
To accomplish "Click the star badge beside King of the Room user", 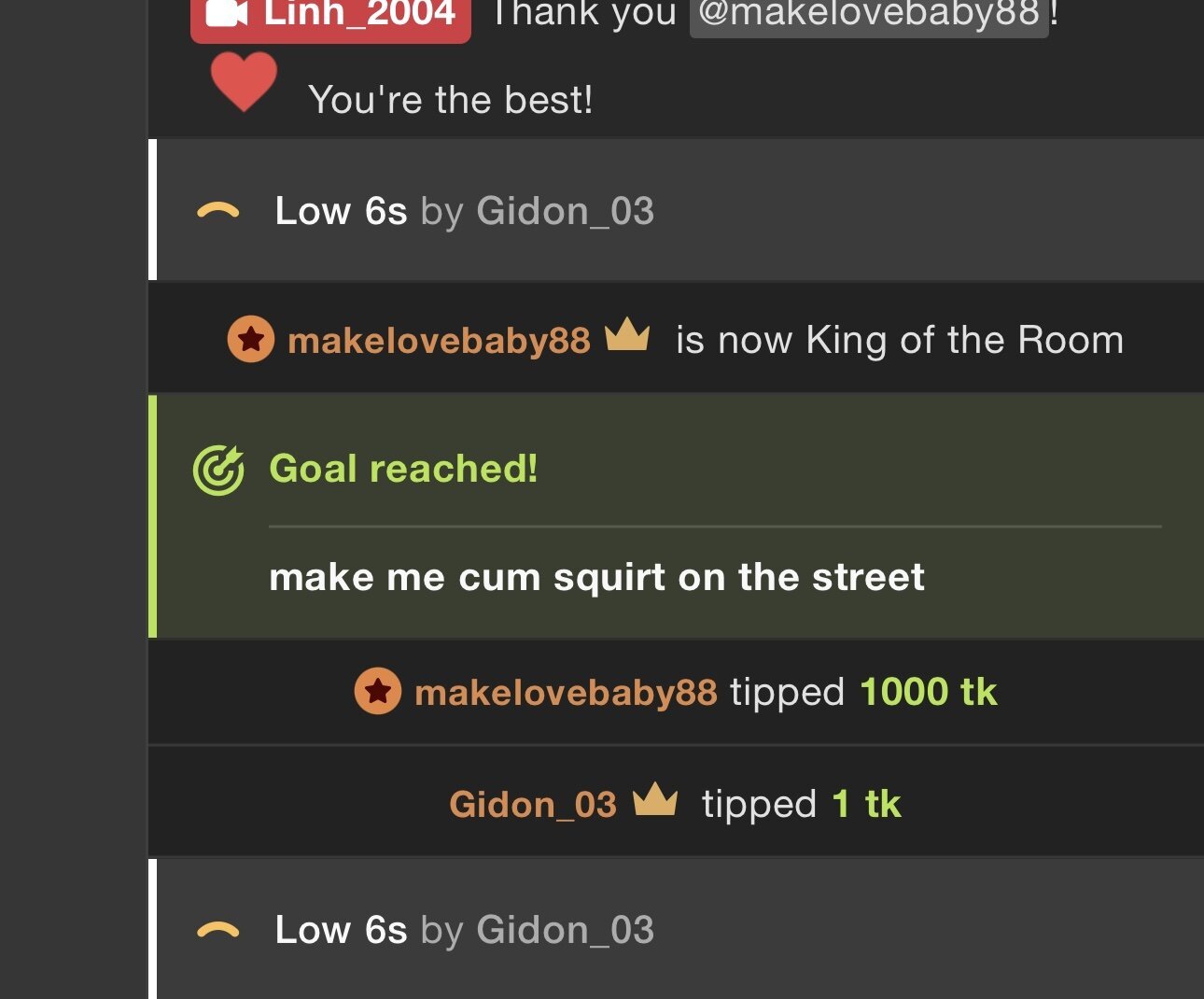I will (x=251, y=339).
